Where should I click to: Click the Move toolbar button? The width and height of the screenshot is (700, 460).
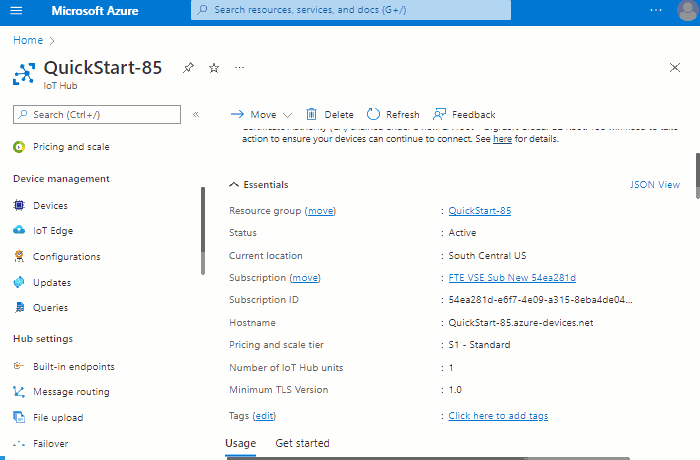(x=254, y=115)
